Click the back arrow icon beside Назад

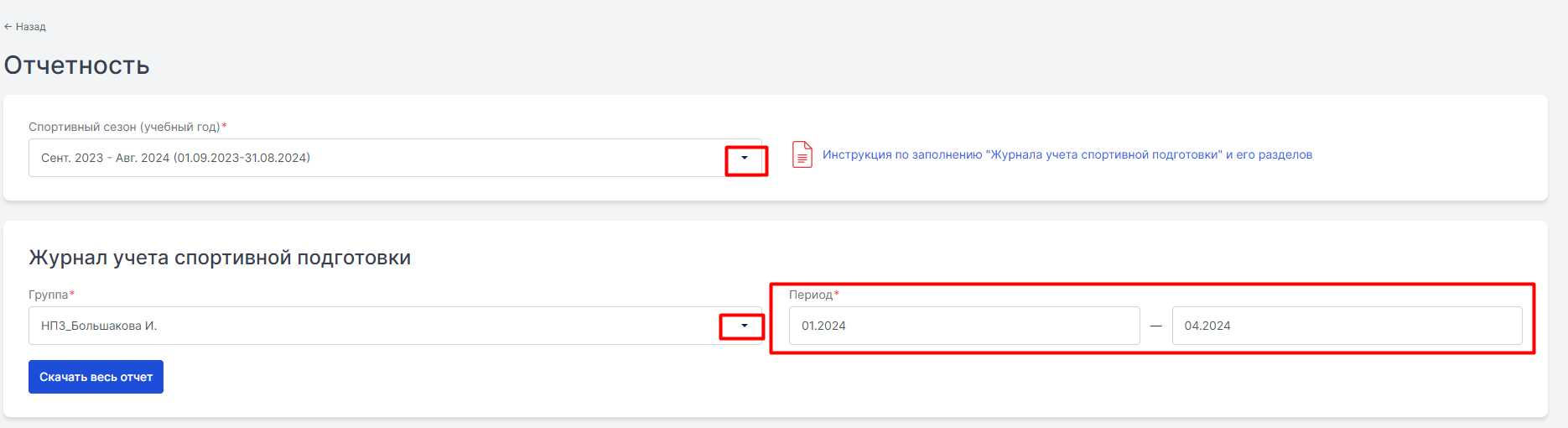8,27
